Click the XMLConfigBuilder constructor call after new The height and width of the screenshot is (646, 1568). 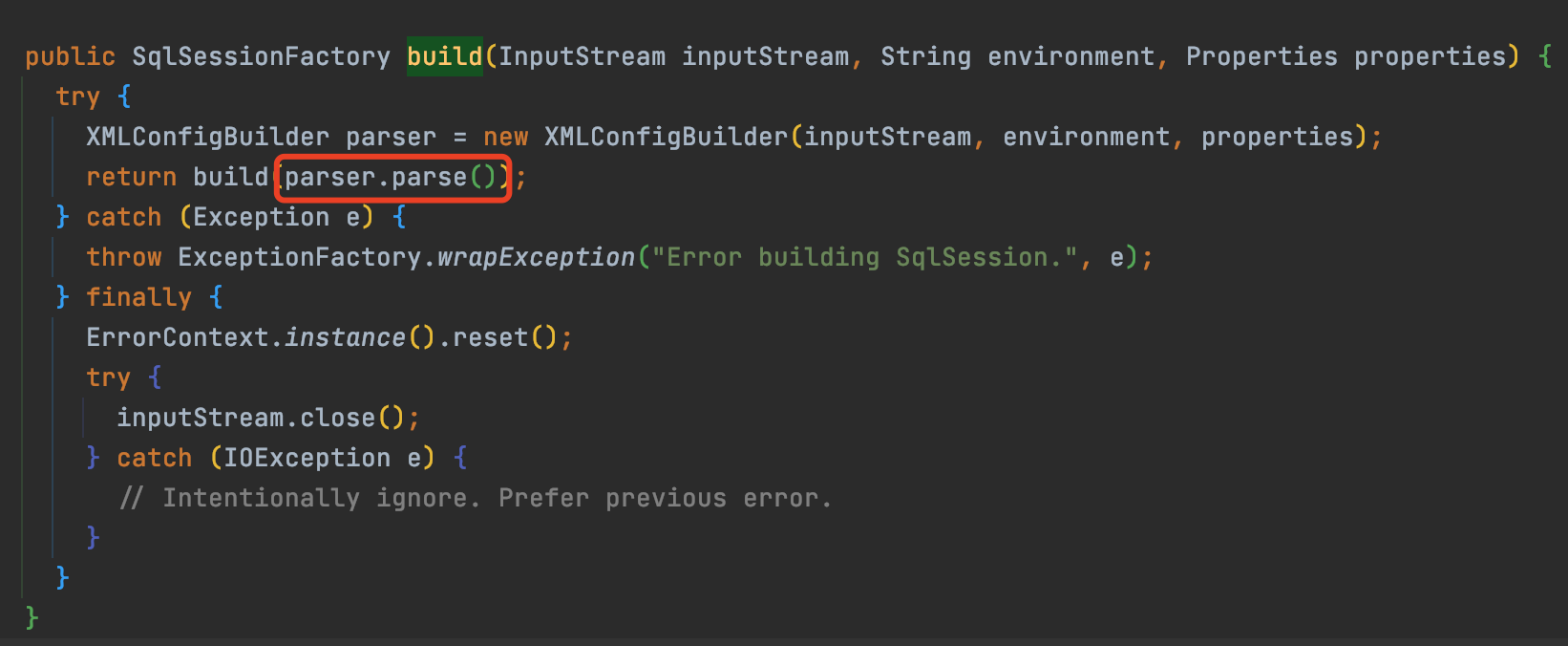pyautogui.click(x=666, y=137)
